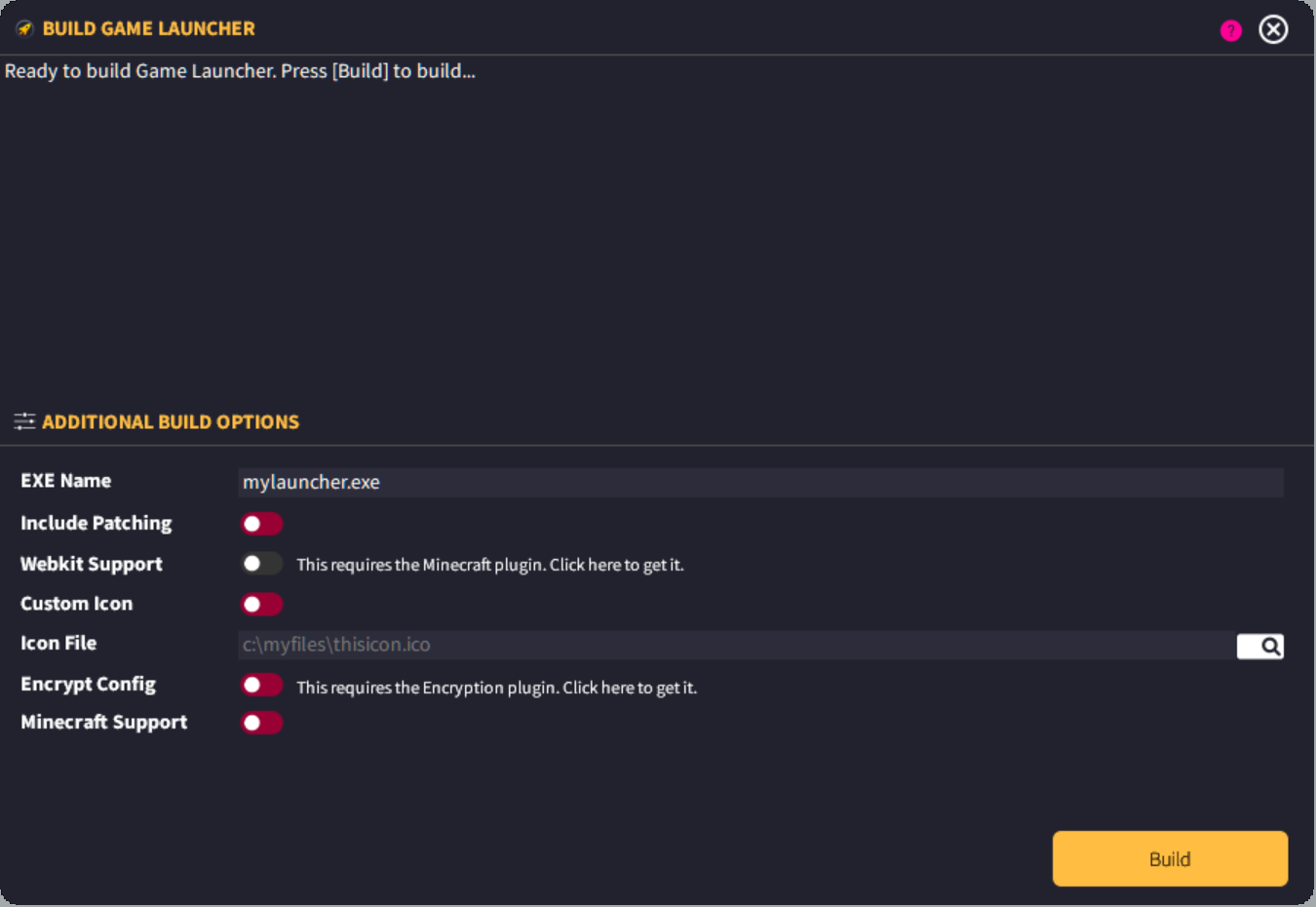The width and height of the screenshot is (1316, 907).
Task: Click the Minecraft Support label
Action: (104, 723)
